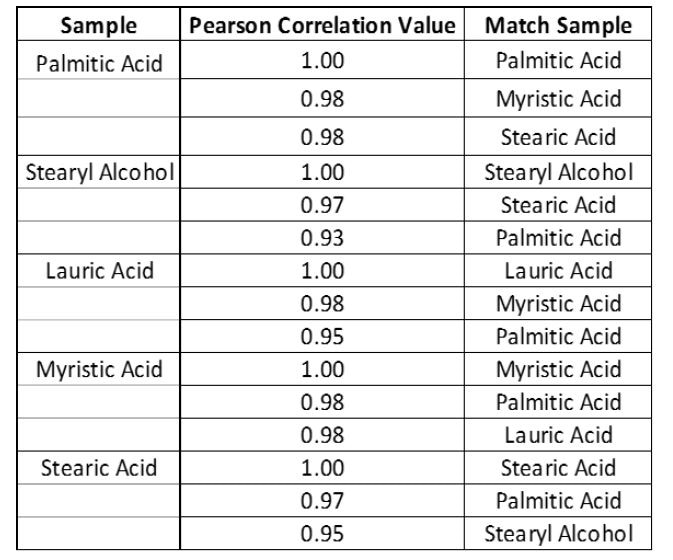This screenshot has width=673, height=560.
Task: Select the 1.00 value in Lauric Acid sample row
Action: (323, 270)
